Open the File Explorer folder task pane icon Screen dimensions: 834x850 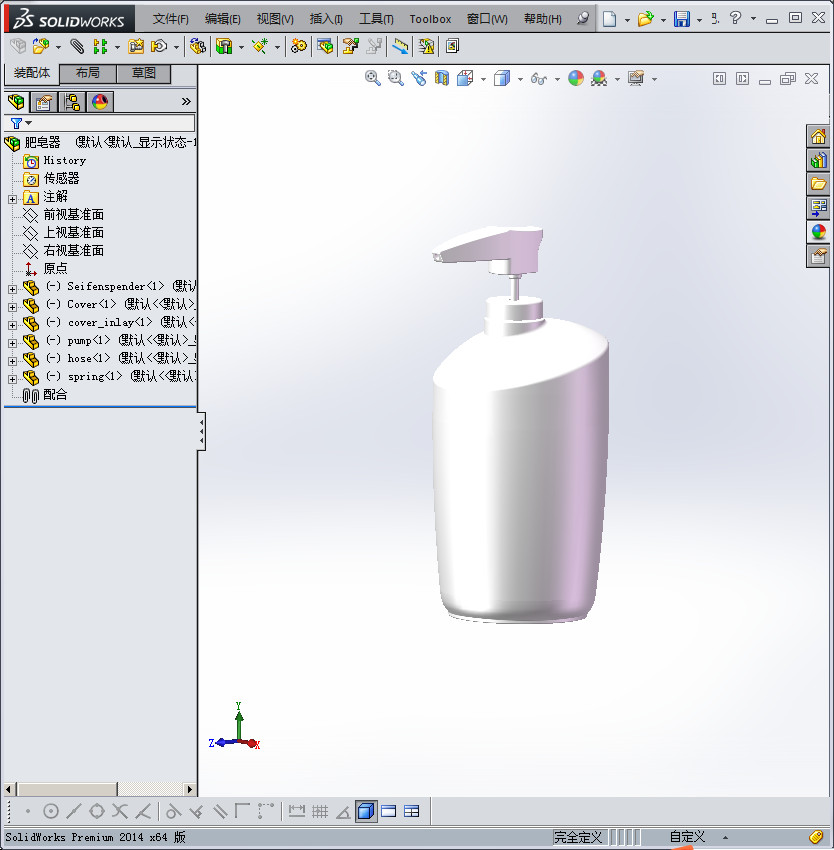point(819,184)
